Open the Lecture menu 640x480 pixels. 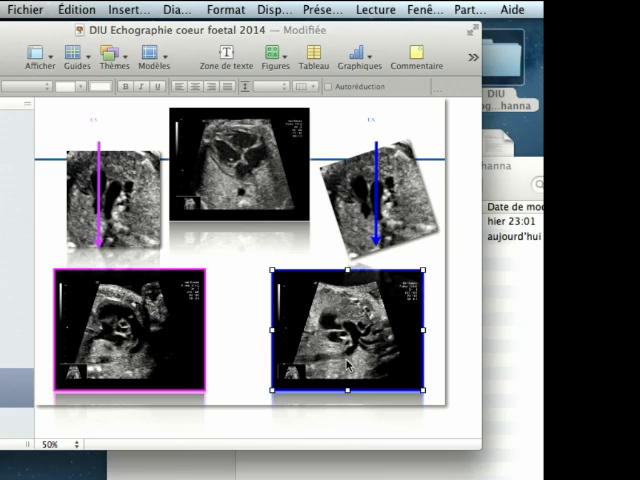376,9
